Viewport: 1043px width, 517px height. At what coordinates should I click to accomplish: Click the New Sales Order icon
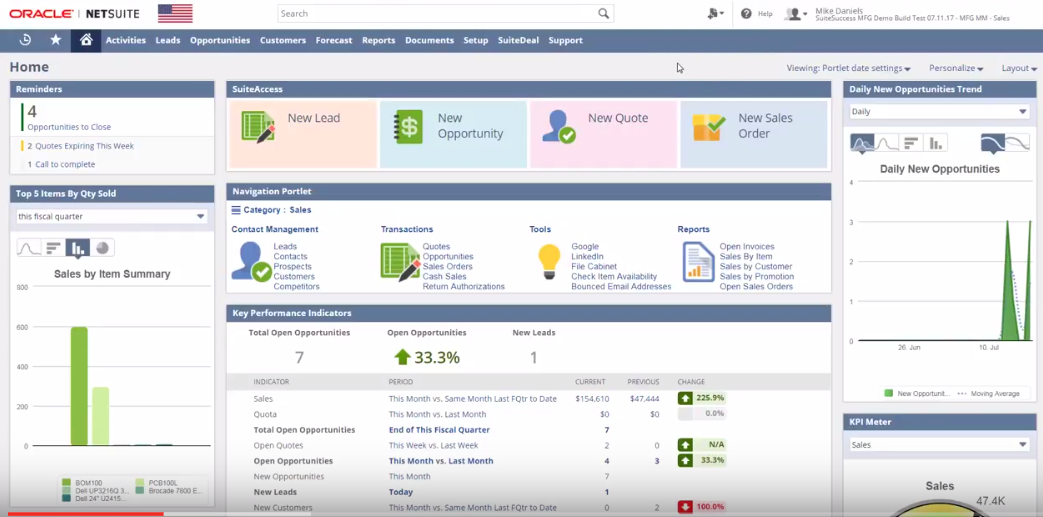pyautogui.click(x=709, y=127)
